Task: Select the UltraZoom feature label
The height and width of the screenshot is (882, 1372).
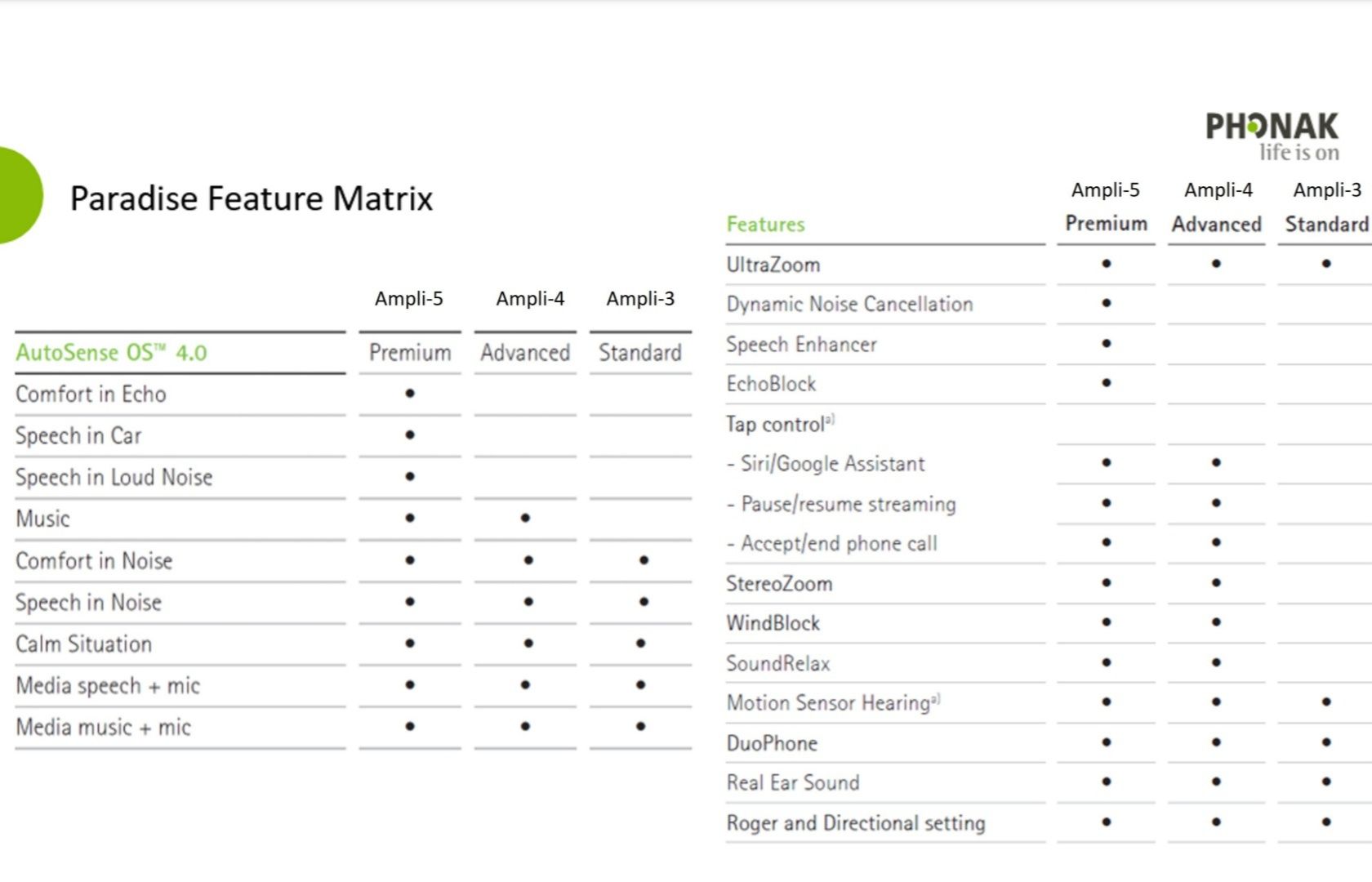Action: (773, 265)
